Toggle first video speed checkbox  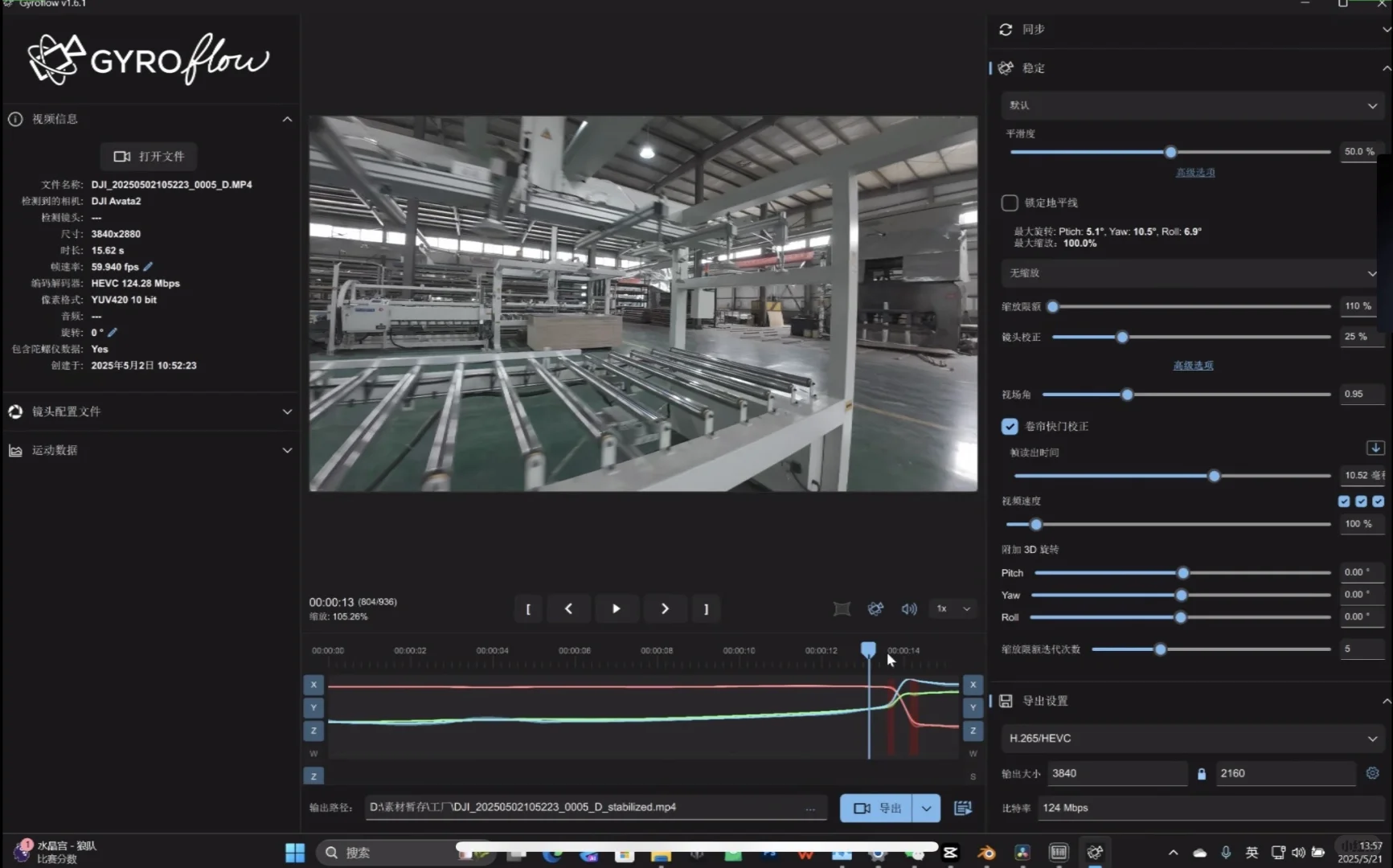(x=1344, y=502)
